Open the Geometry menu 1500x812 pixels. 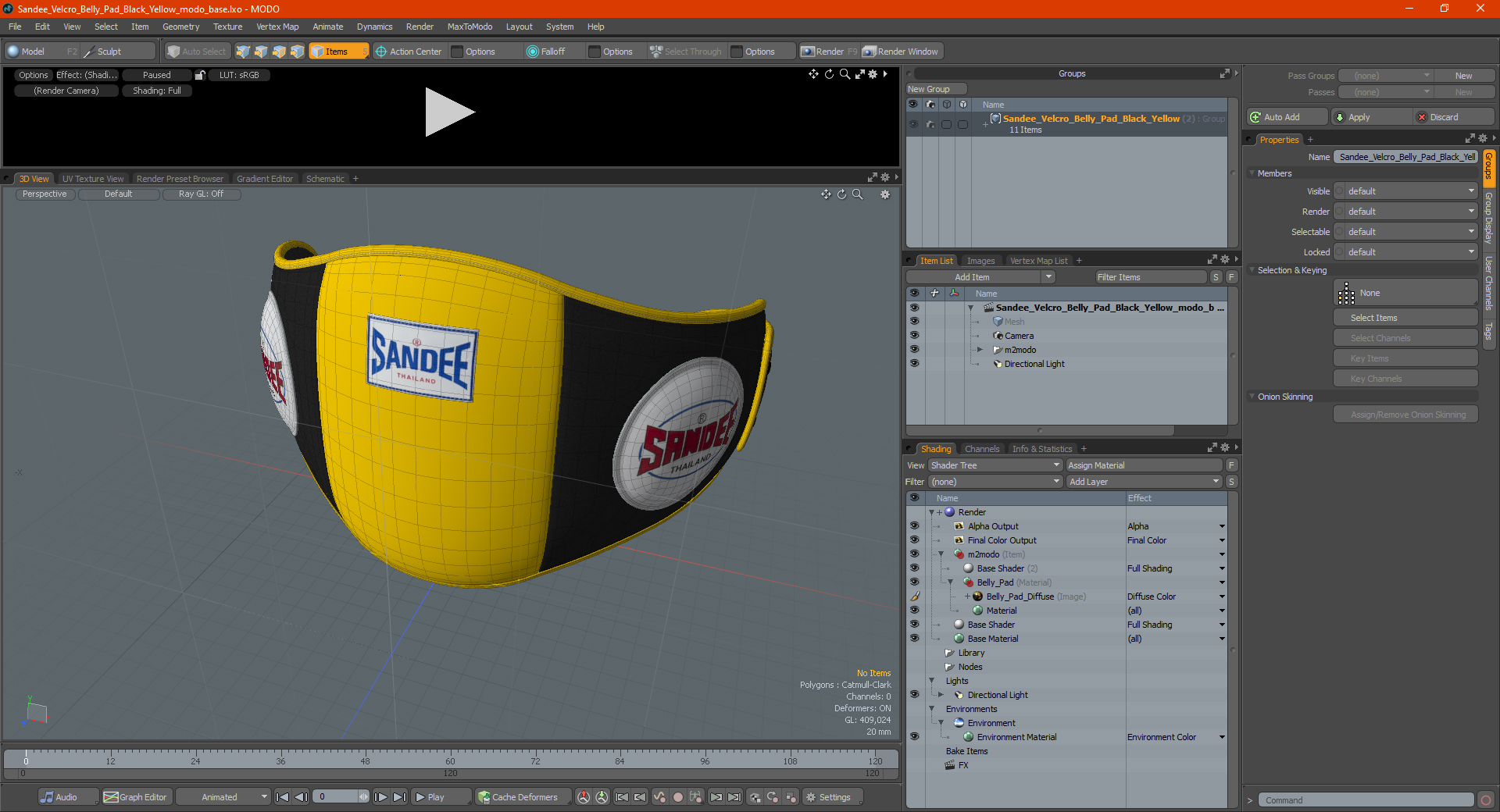(x=180, y=27)
